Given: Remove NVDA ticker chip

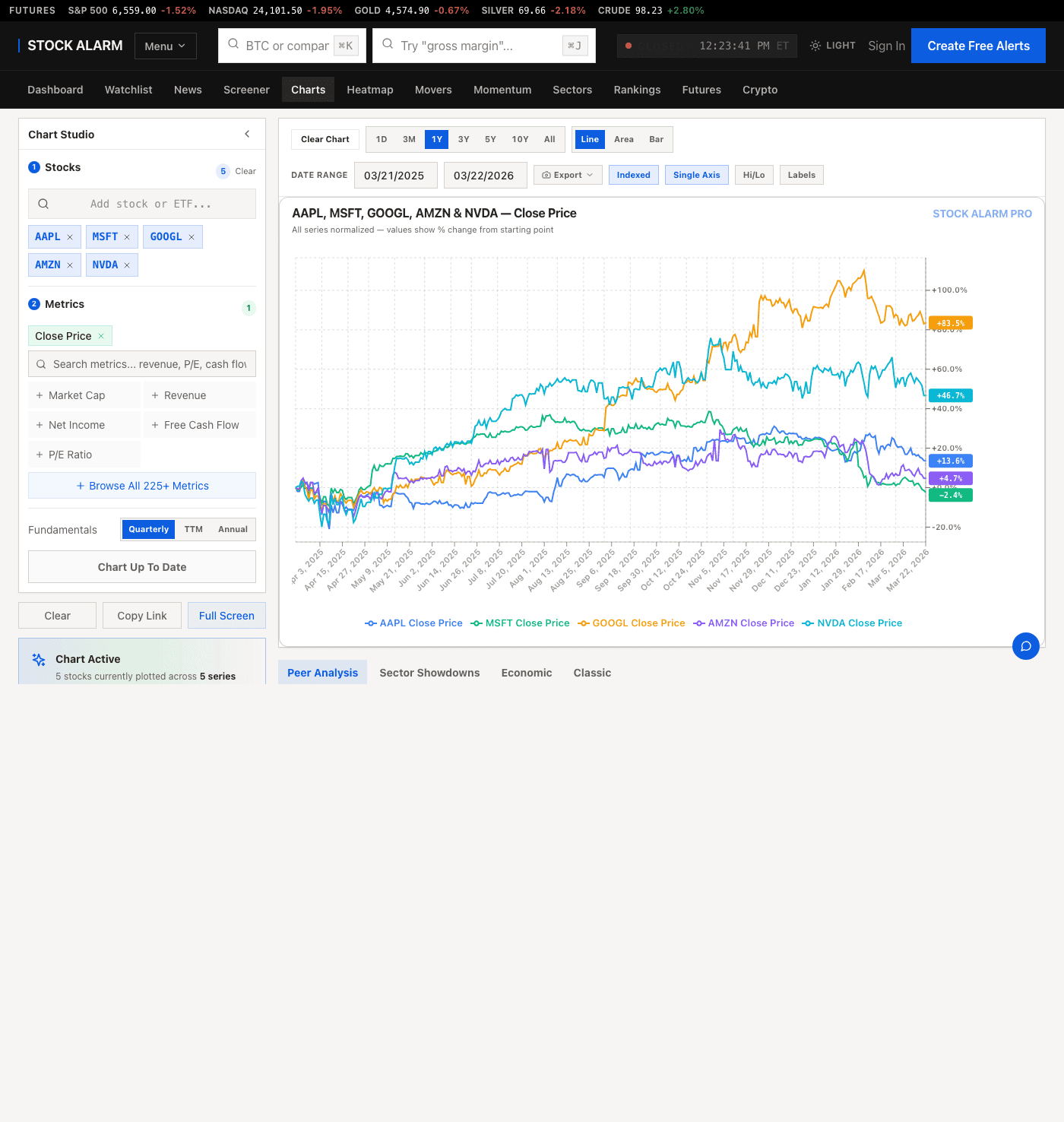Looking at the screenshot, I should point(127,265).
